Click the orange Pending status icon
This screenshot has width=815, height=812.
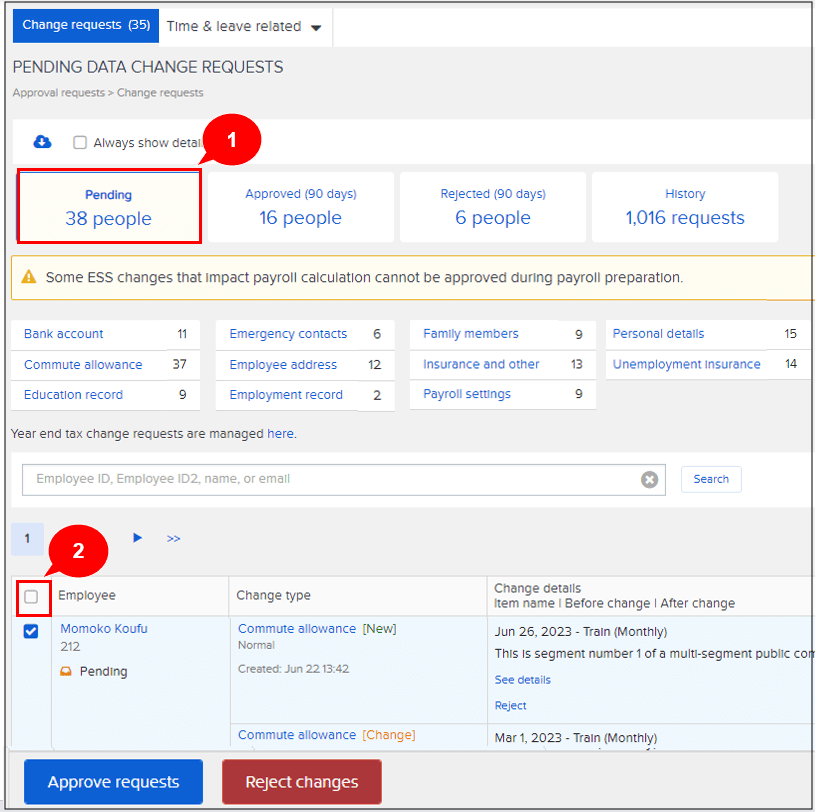tap(65, 672)
